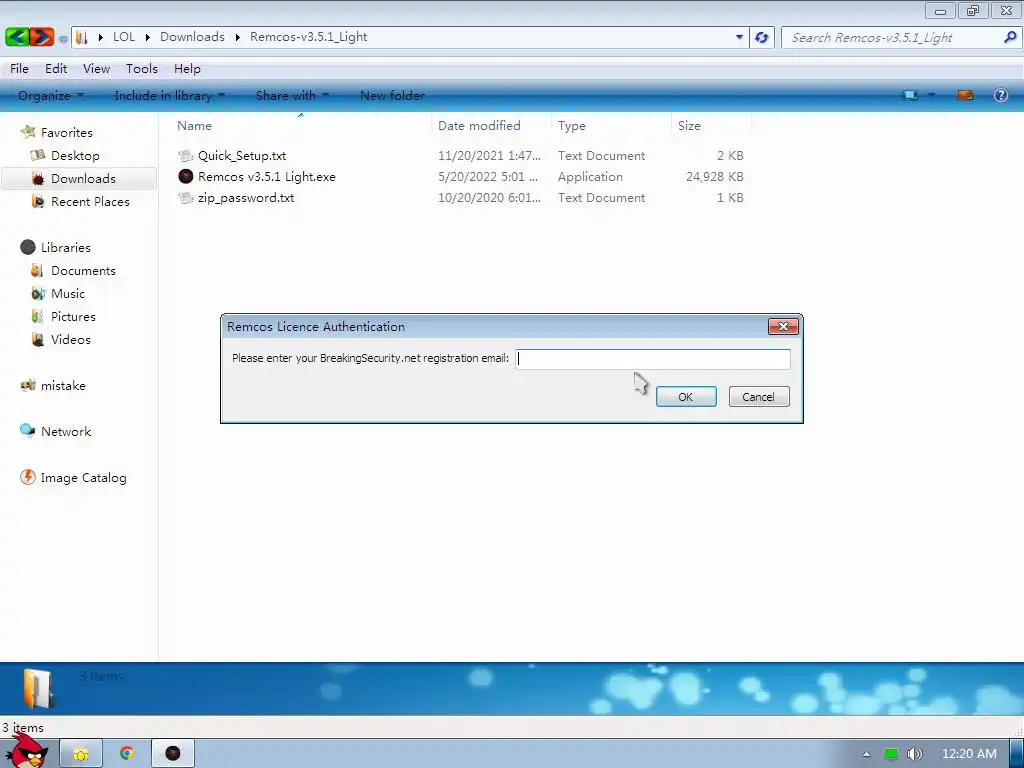Show hidden tray icons arrow
Viewport: 1024px width, 768px height.
coord(867,754)
